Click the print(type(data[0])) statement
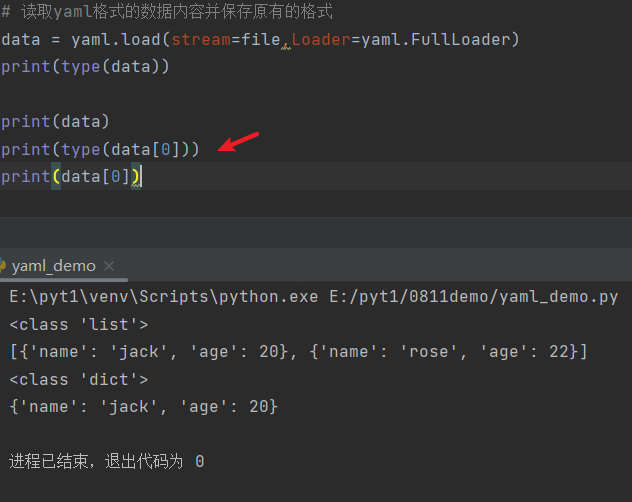 (100, 149)
